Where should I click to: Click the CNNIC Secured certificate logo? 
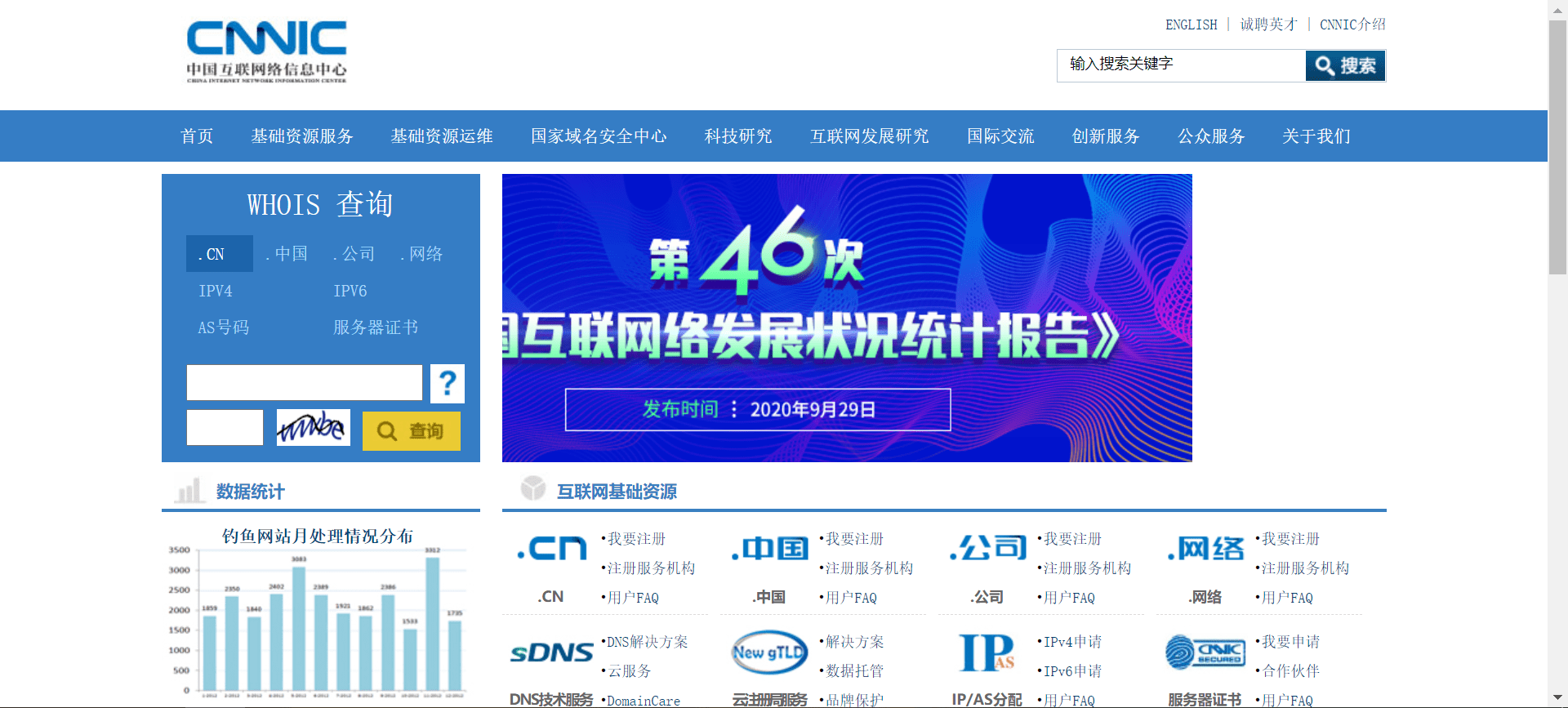[1205, 652]
